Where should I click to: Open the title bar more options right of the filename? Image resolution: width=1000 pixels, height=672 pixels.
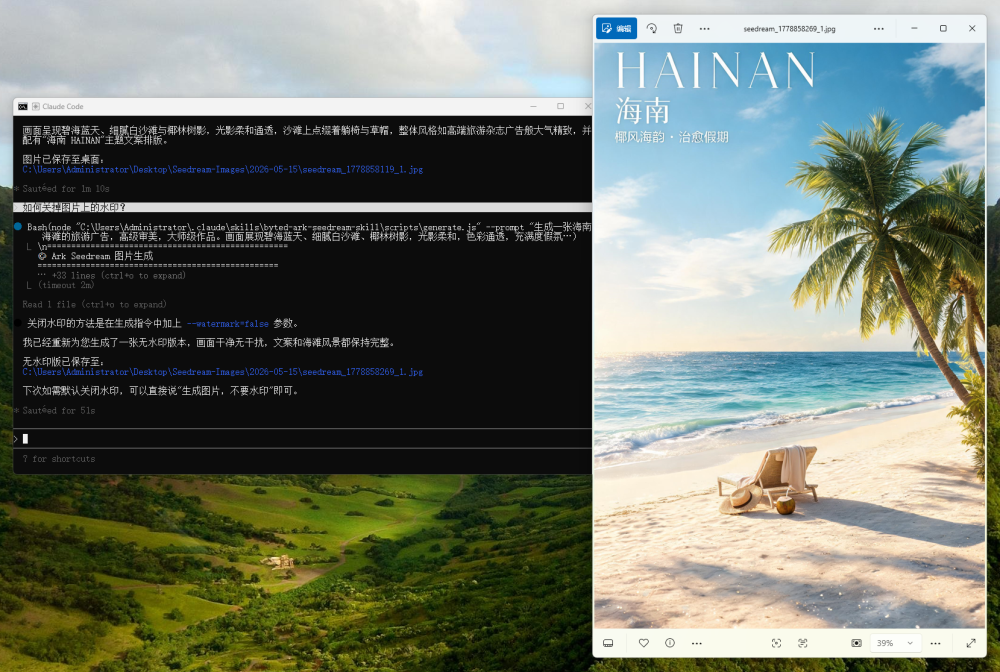(878, 28)
